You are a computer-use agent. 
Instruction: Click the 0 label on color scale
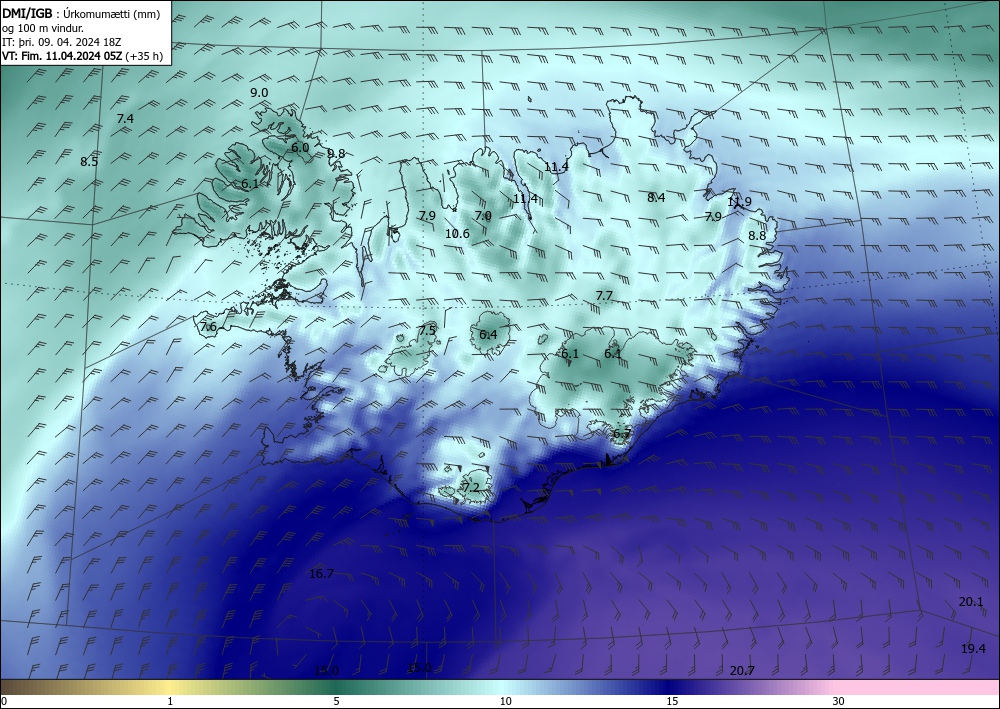pos(4,701)
